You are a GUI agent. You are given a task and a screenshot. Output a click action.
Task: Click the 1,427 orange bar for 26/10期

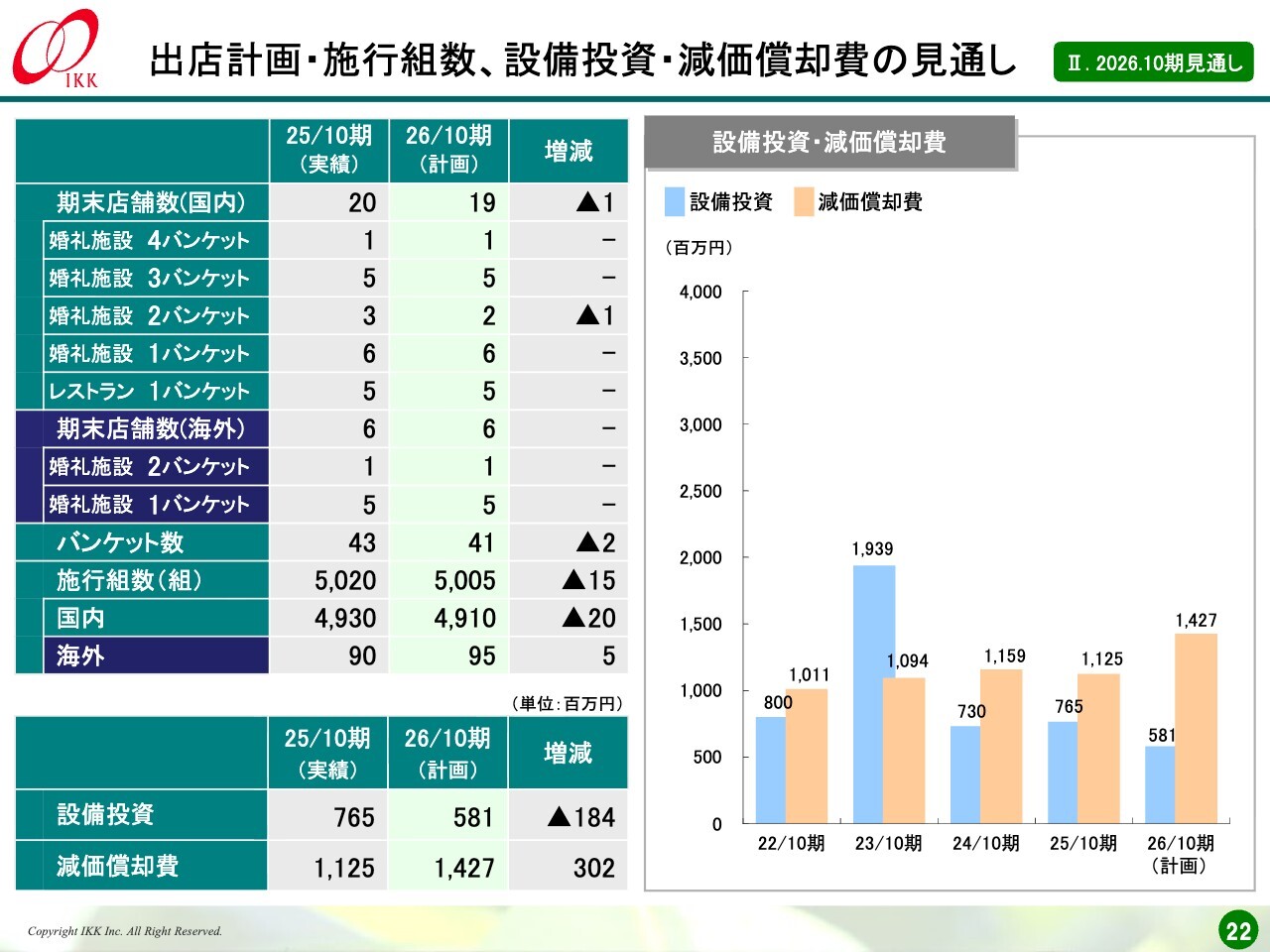[1196, 728]
